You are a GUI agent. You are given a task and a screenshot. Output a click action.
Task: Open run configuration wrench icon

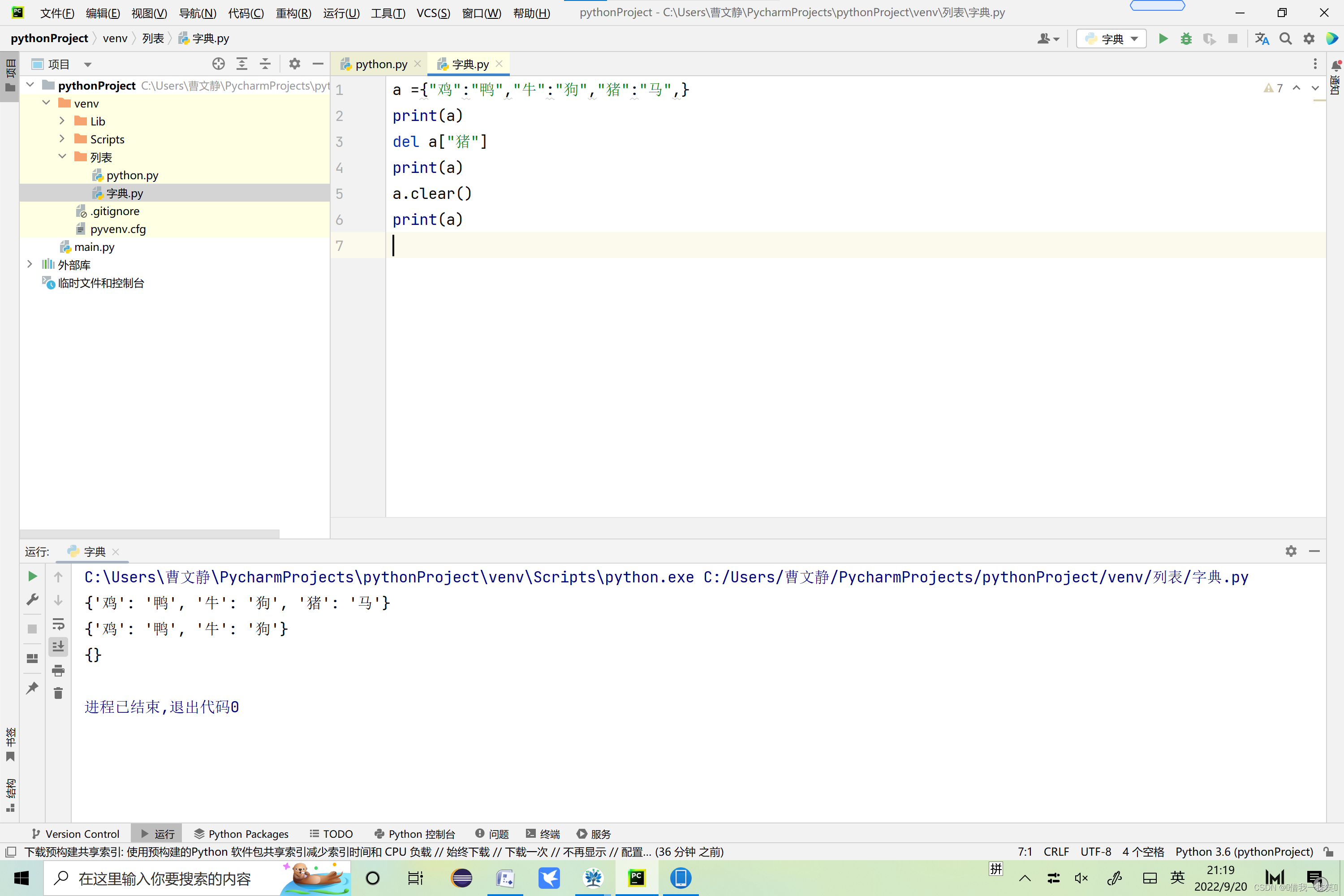point(33,599)
